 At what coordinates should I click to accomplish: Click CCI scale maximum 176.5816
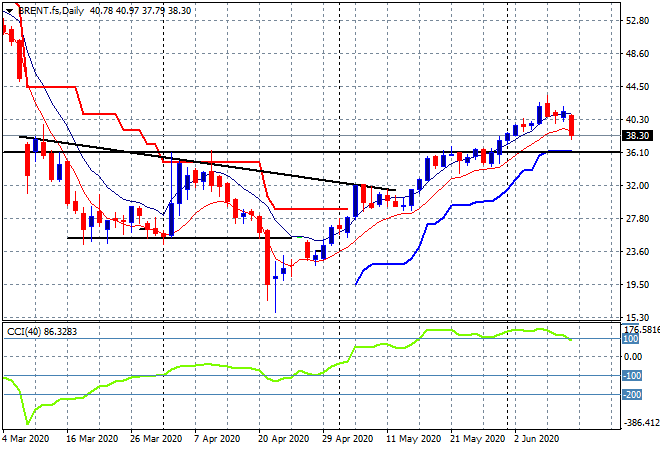(641, 329)
